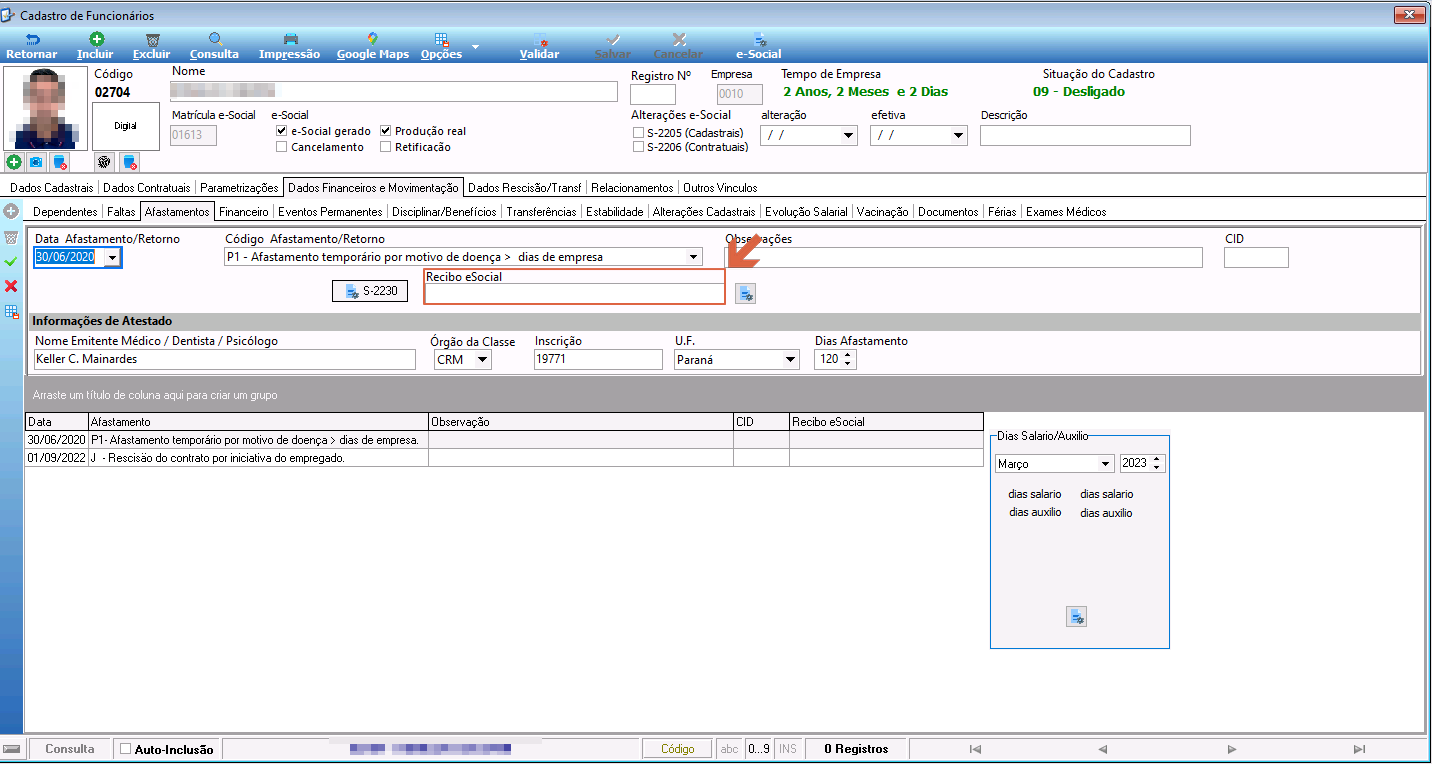
Task: Toggle the e-Social gerado checkbox
Action: click(282, 131)
